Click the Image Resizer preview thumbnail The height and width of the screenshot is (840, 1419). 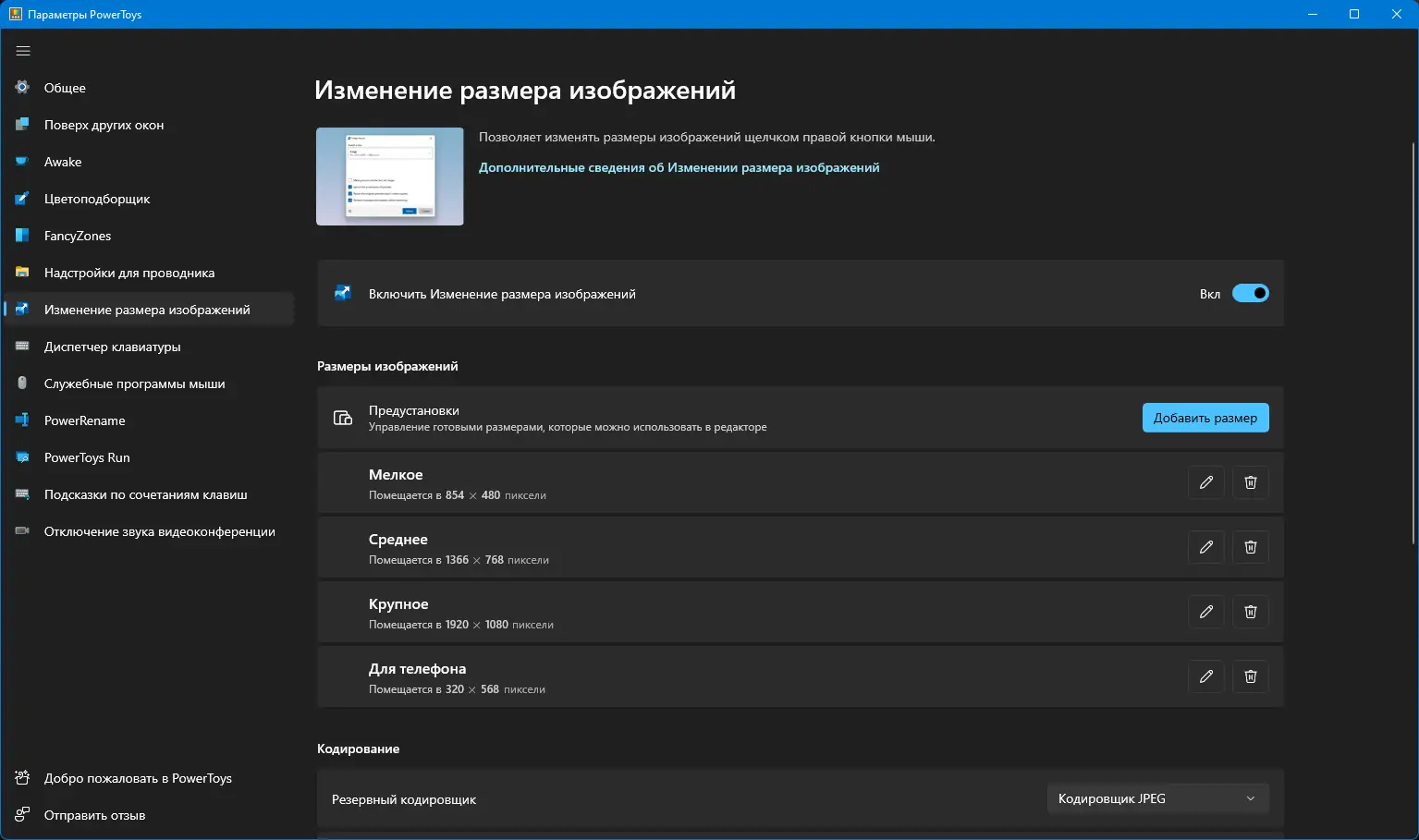click(x=389, y=176)
